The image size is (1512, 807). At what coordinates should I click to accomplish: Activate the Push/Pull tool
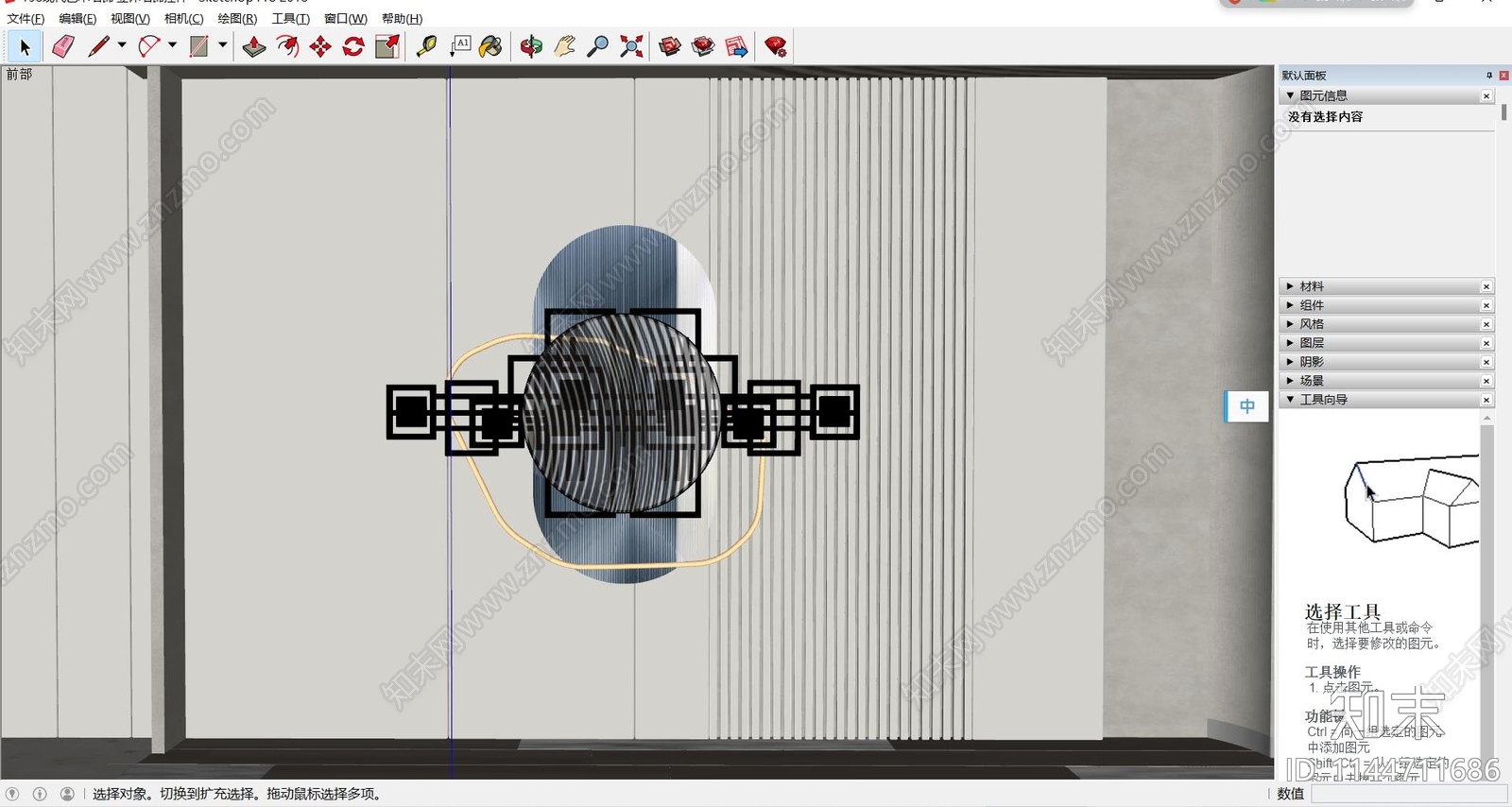(254, 46)
